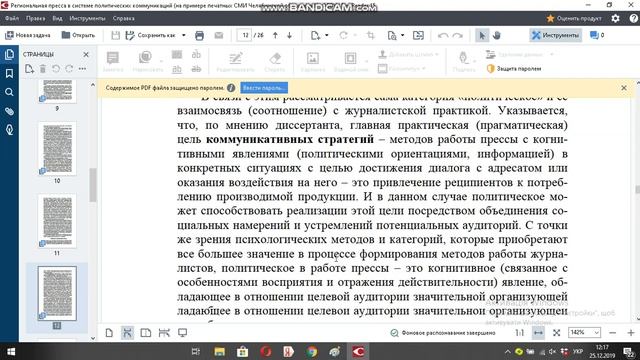Click the New Task (Новая задача) button
The image size is (640, 360).
pos(28,36)
